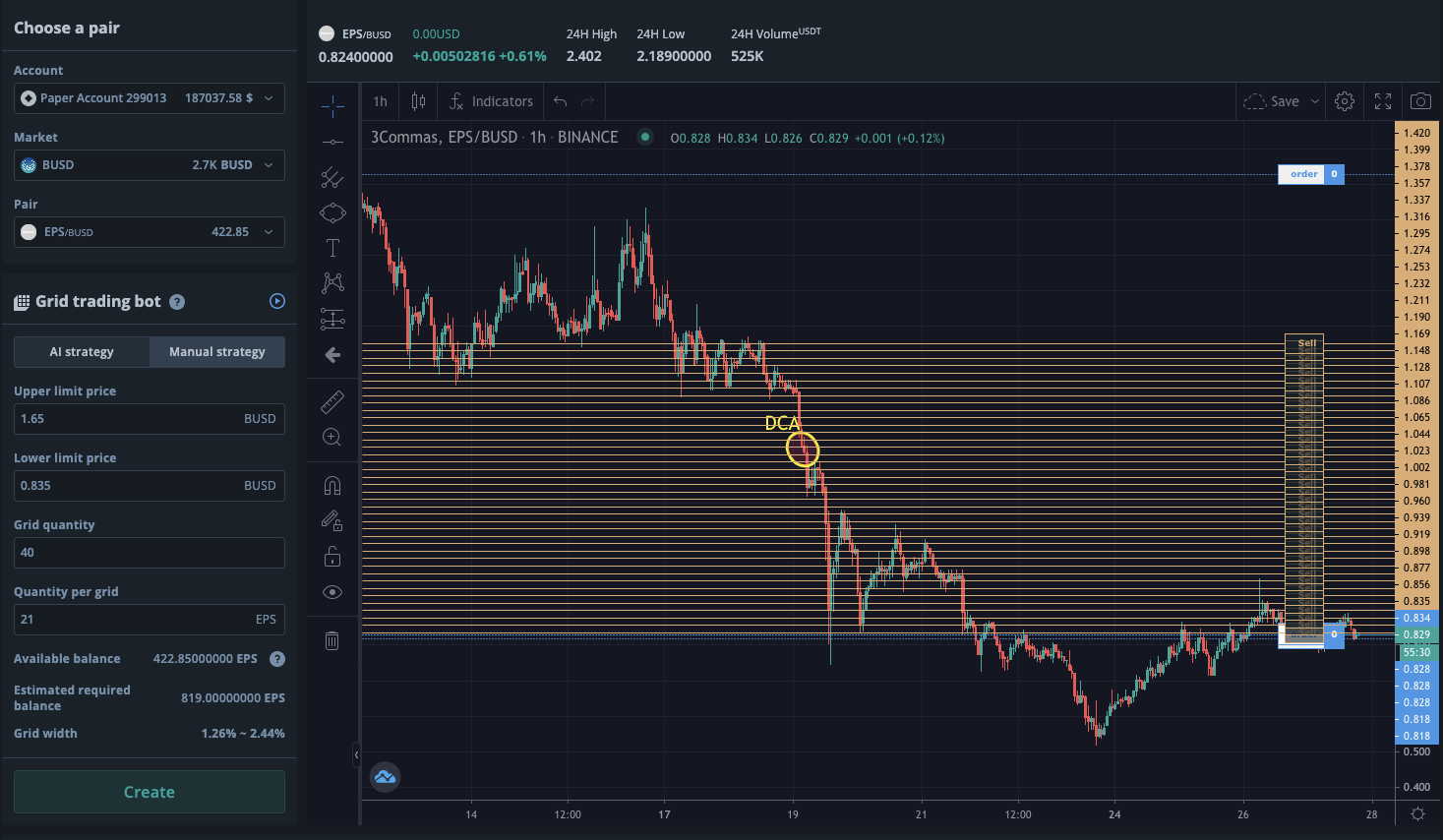Viewport: 1443px width, 840px height.
Task: Open the Indicators menu
Action: pyautogui.click(x=491, y=101)
